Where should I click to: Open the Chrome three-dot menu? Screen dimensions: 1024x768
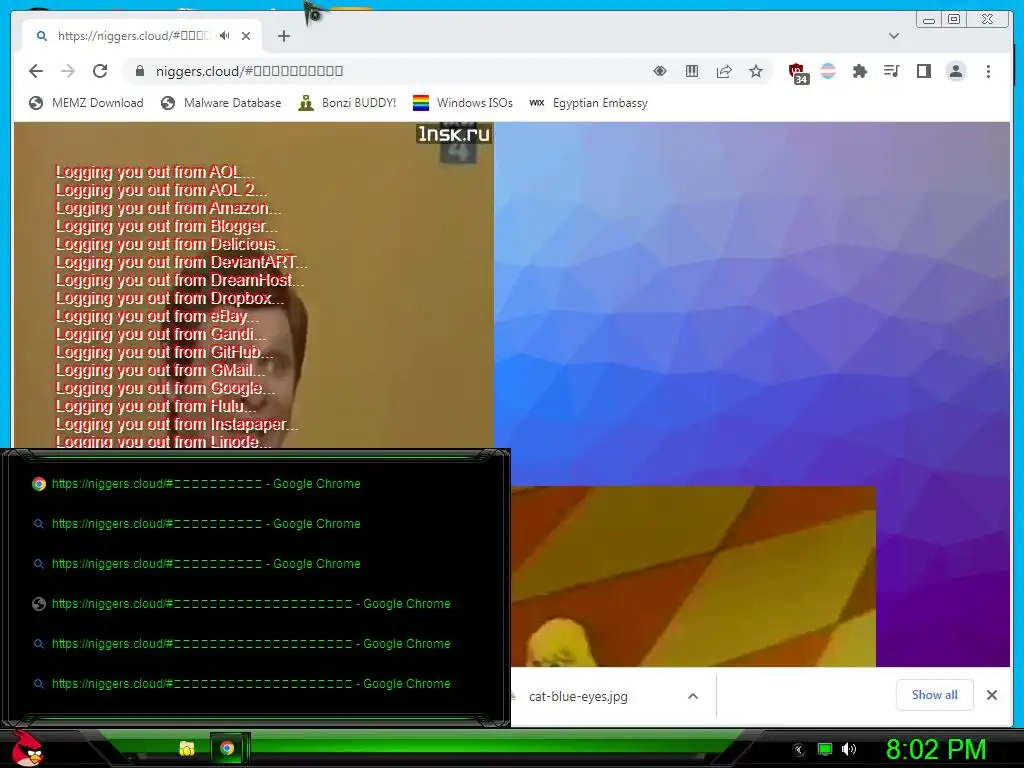pos(988,71)
